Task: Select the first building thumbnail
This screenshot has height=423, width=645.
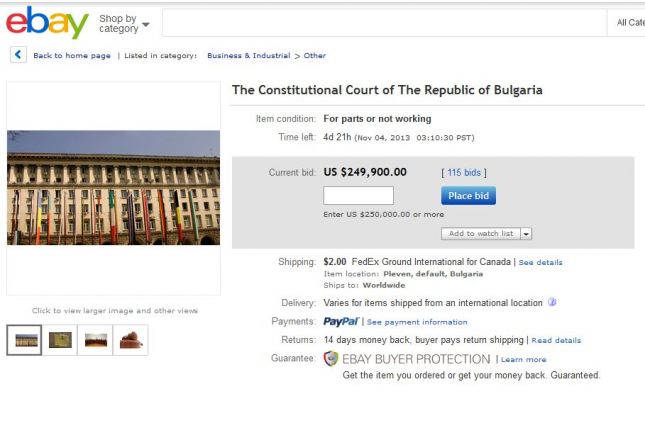Action: 24,340
